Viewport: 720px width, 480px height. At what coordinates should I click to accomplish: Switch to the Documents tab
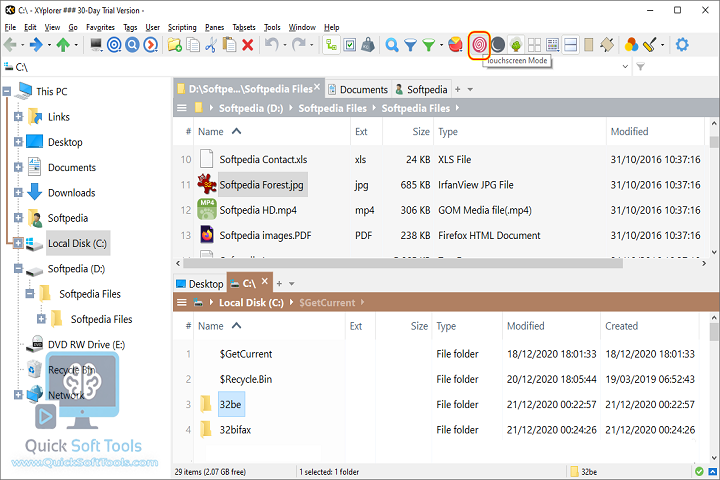click(358, 90)
